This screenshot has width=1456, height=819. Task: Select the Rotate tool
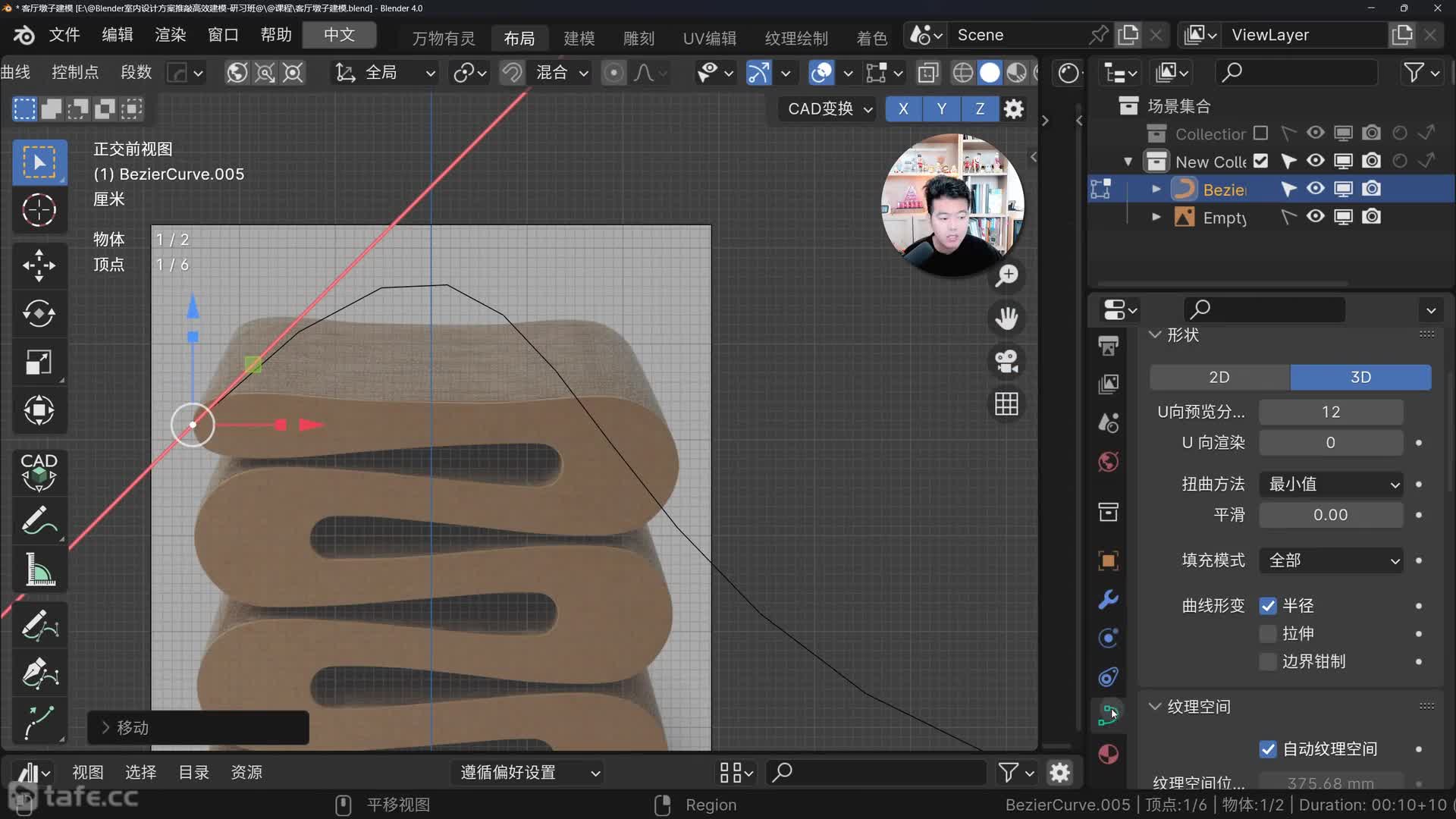pos(39,314)
